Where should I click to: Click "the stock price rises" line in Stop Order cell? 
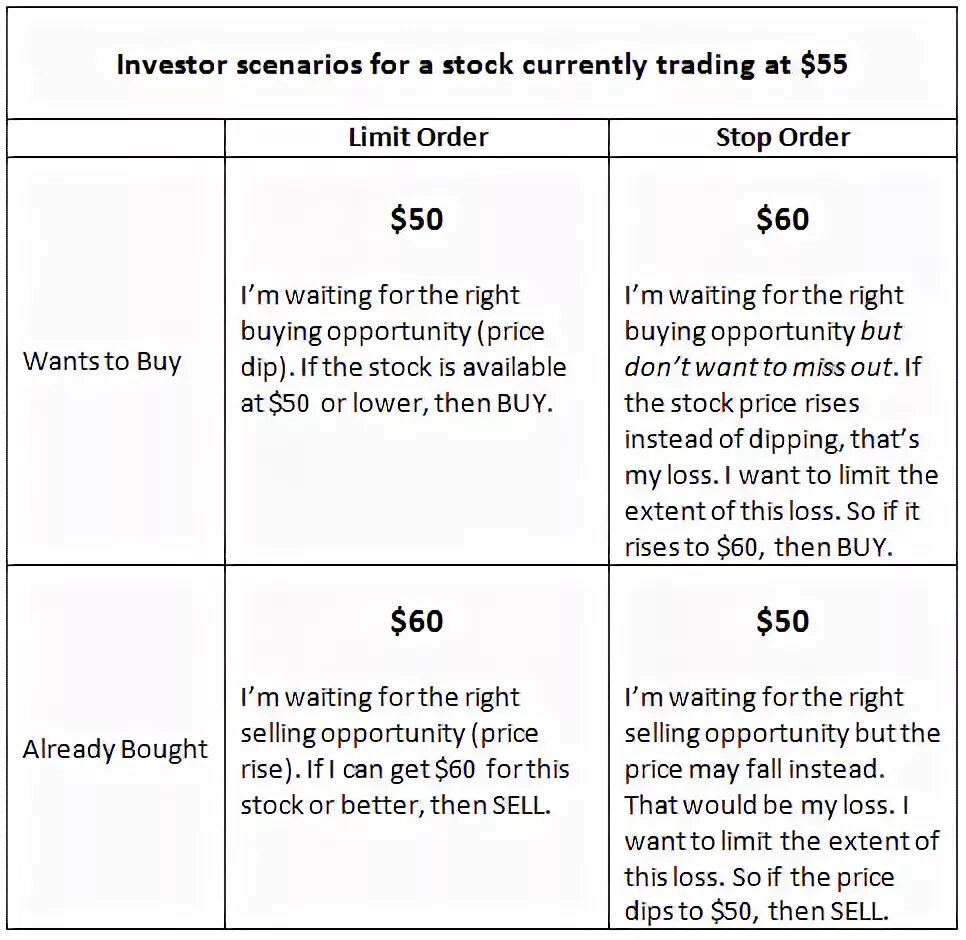(741, 404)
